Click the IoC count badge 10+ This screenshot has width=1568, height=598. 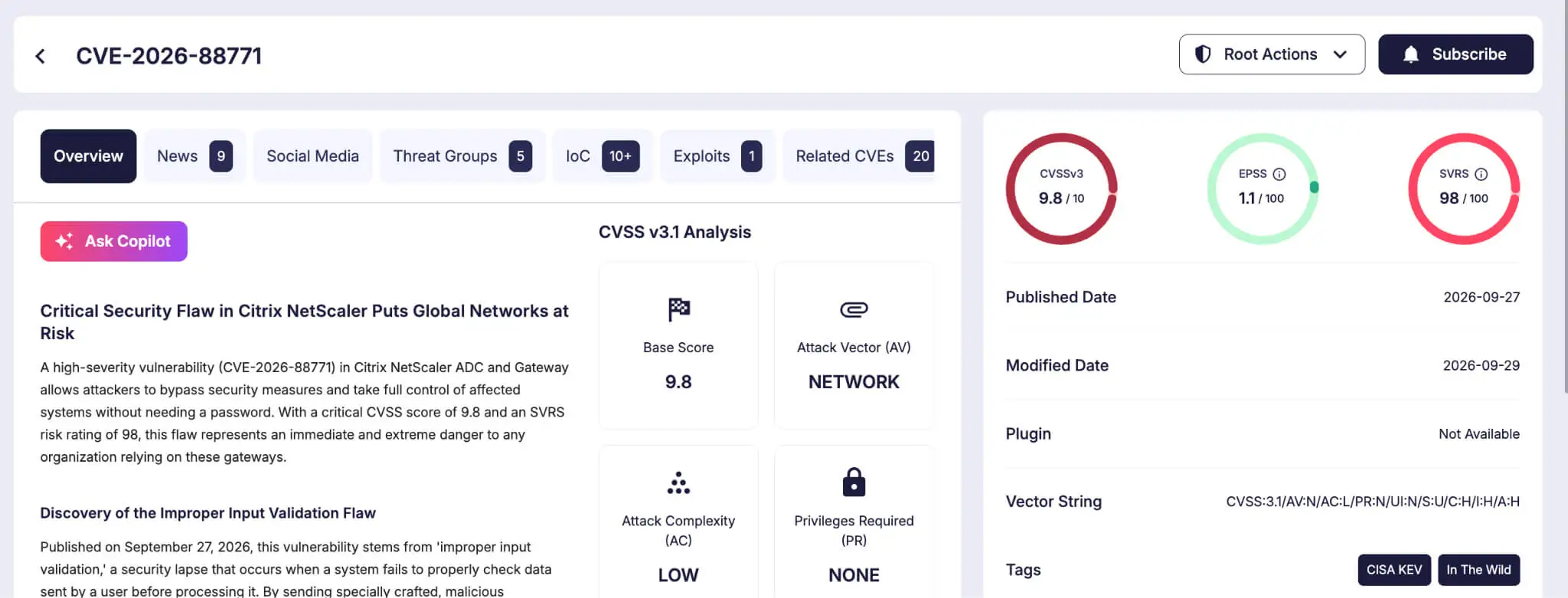coord(621,156)
